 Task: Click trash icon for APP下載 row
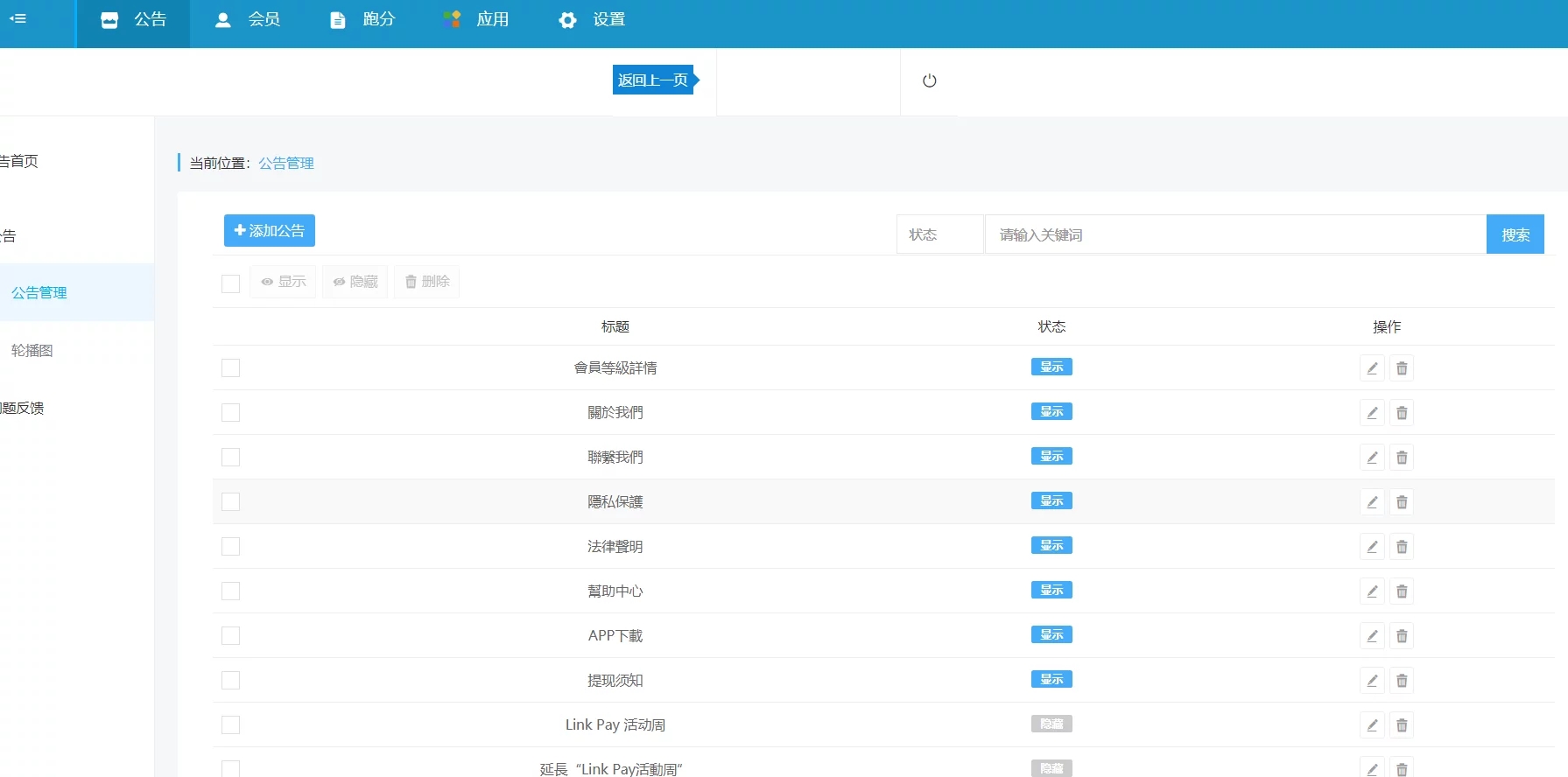coord(1402,636)
